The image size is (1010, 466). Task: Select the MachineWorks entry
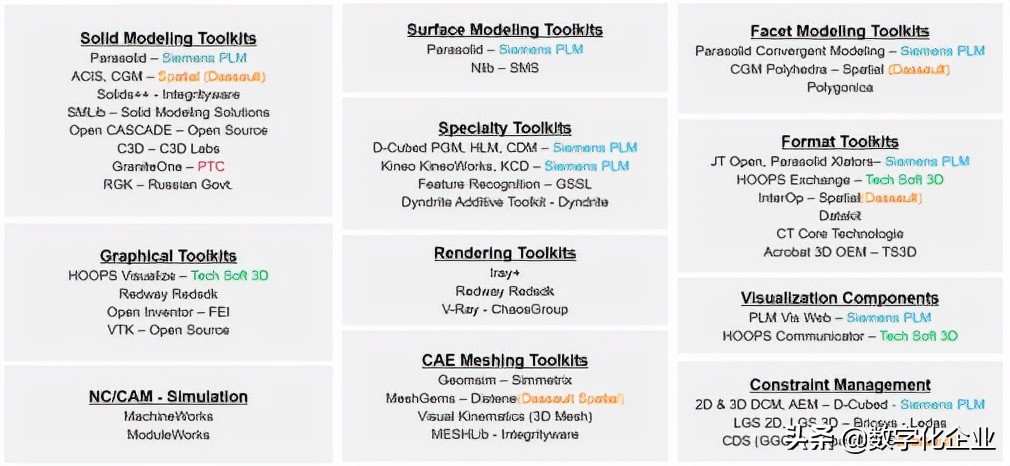point(168,416)
